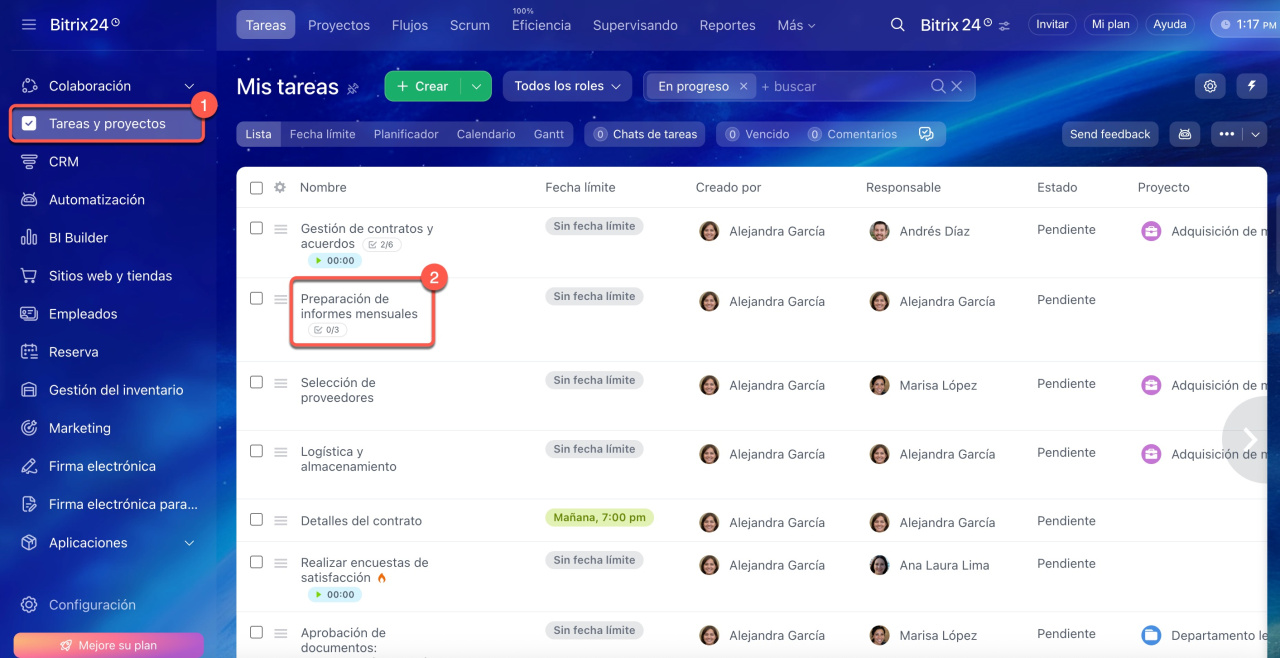Open the search magnifier in top bar
Screen dimensions: 1280x658
coord(897,25)
